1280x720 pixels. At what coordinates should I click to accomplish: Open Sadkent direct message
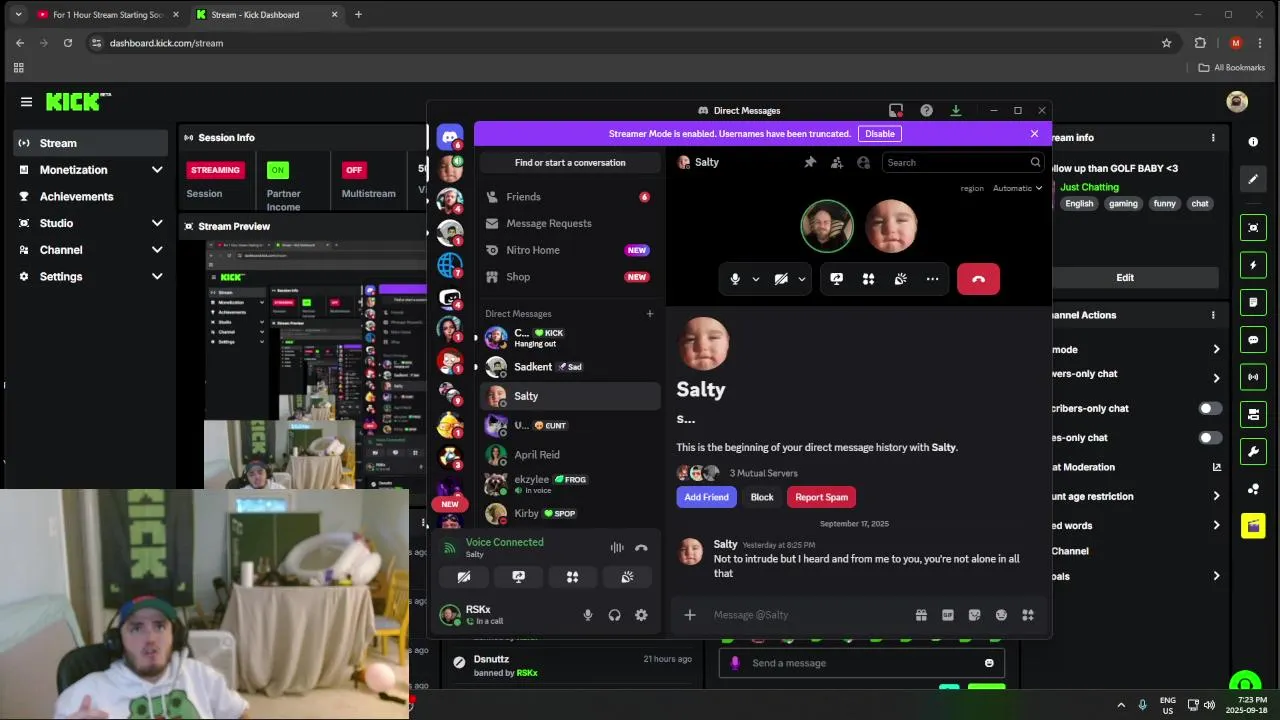tap(570, 367)
